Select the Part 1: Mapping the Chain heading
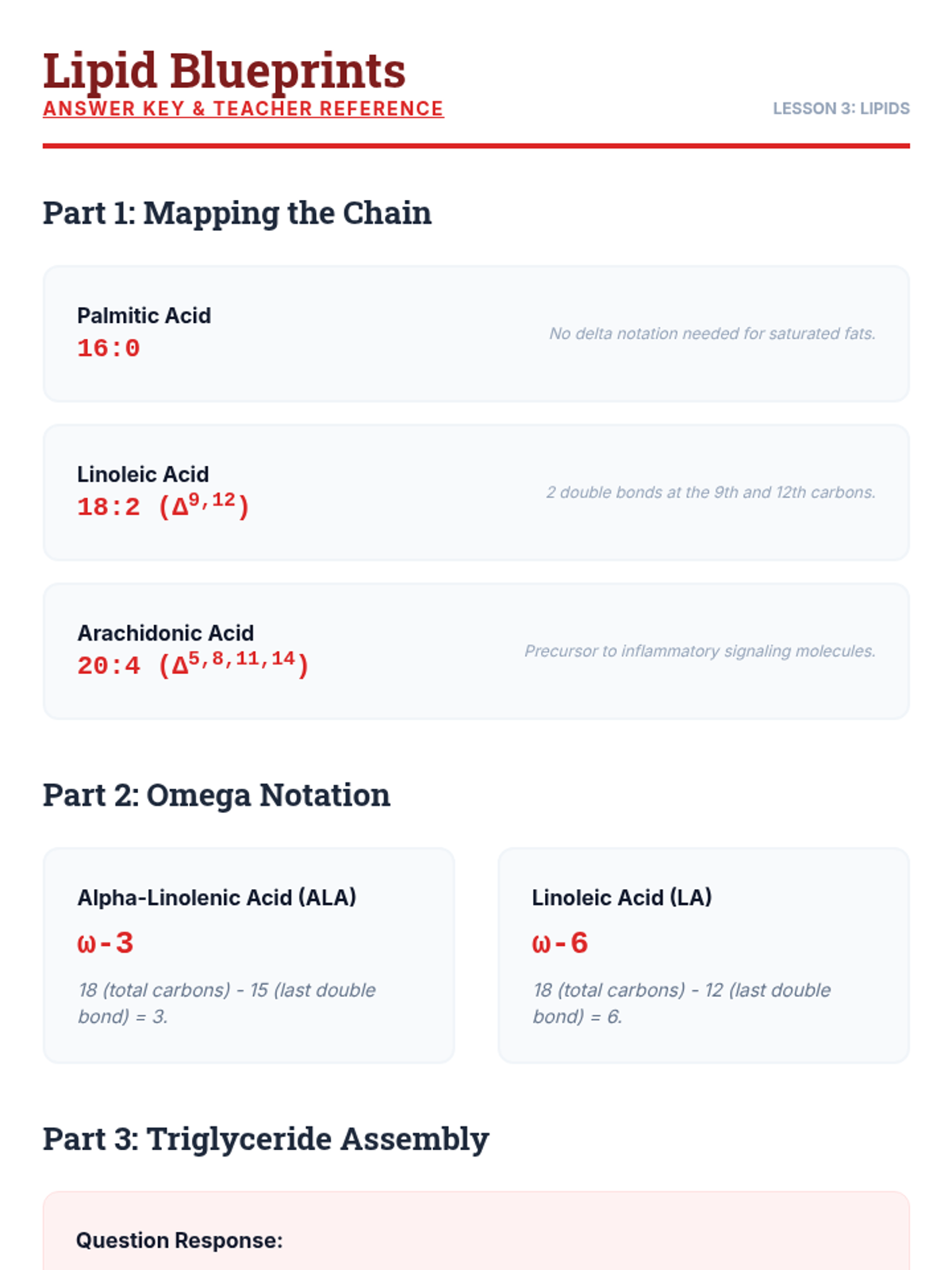 click(237, 213)
